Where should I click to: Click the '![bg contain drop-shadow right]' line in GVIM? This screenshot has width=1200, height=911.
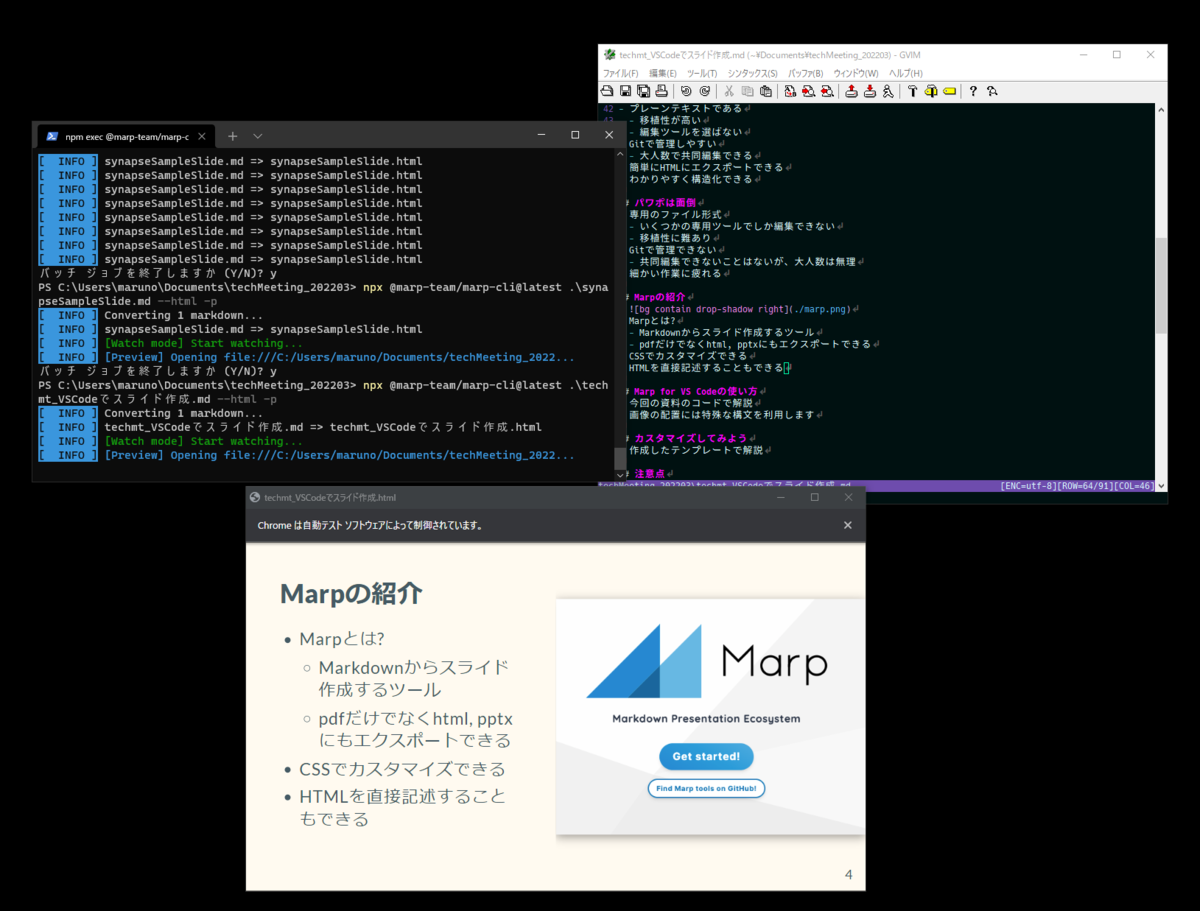739,309
